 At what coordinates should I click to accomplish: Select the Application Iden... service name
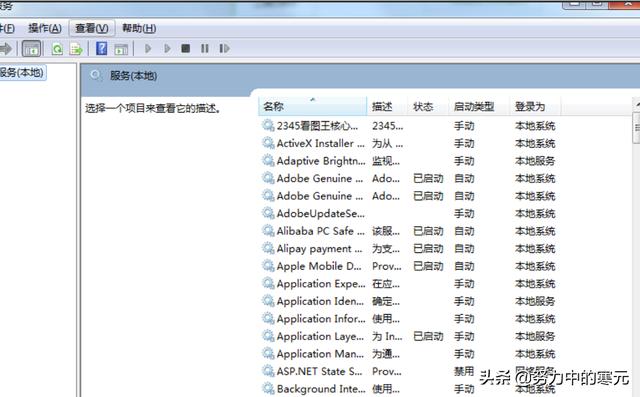click(320, 301)
